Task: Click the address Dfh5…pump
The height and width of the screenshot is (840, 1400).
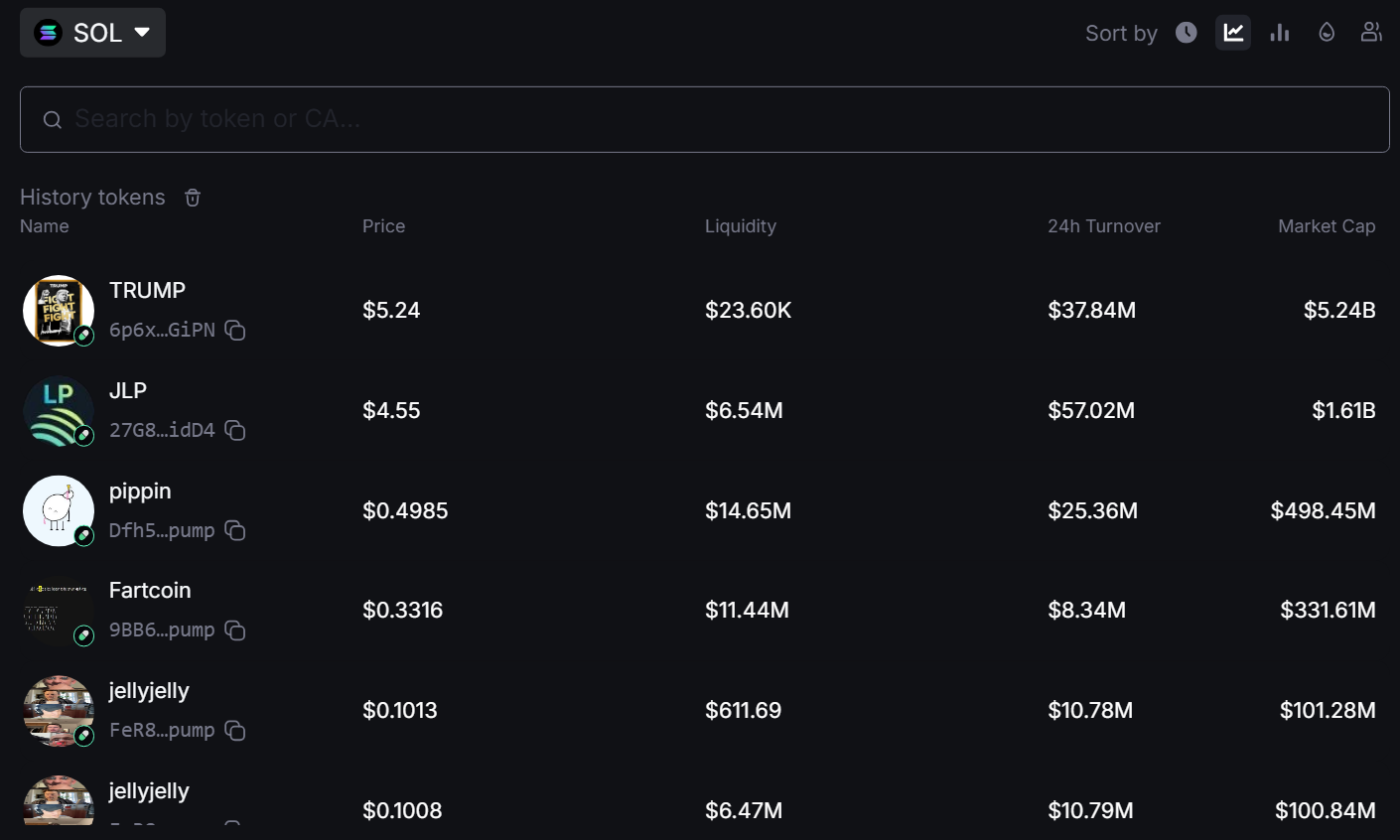Action: 162,531
